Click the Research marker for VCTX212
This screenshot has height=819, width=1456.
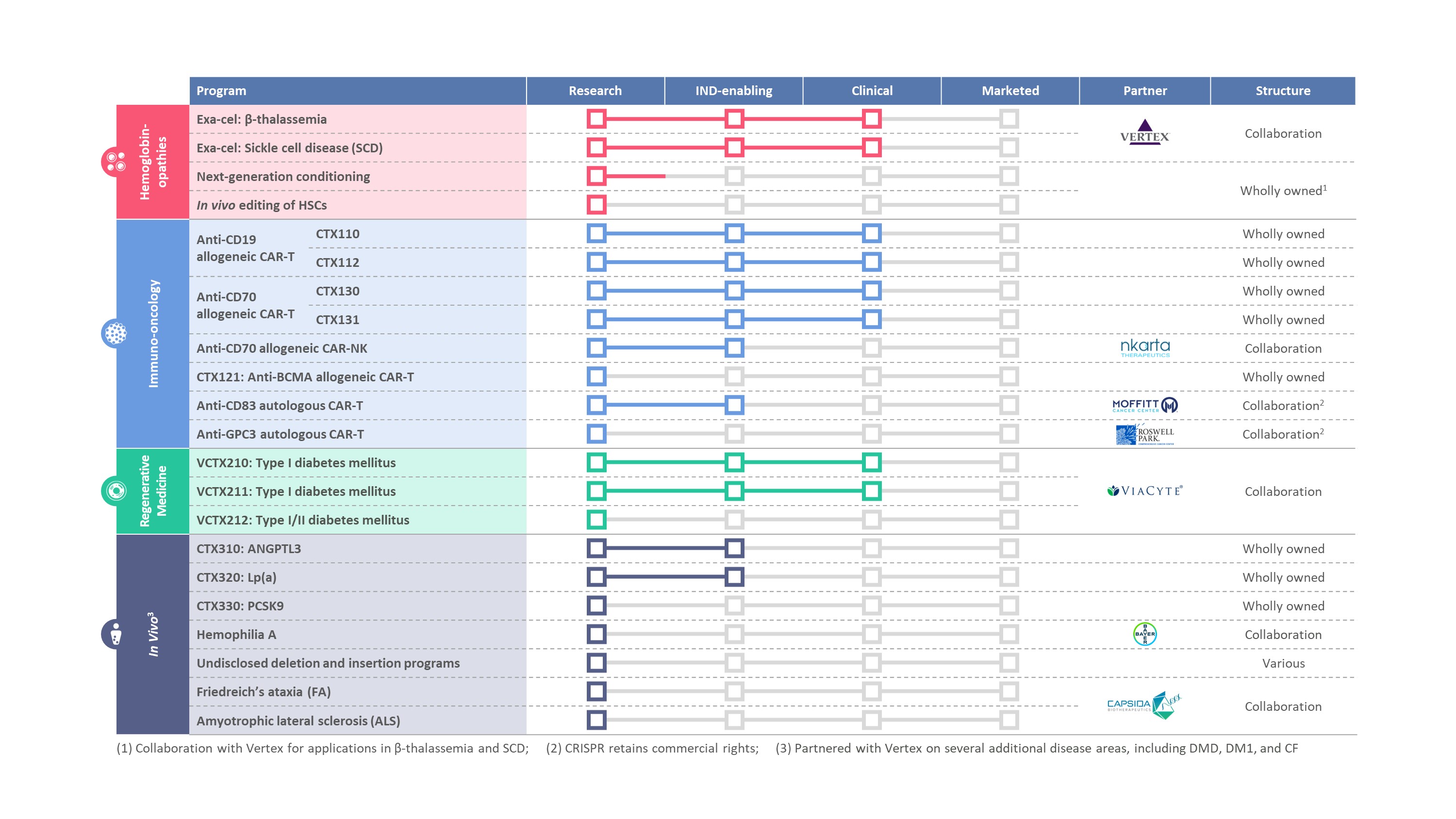tap(596, 520)
